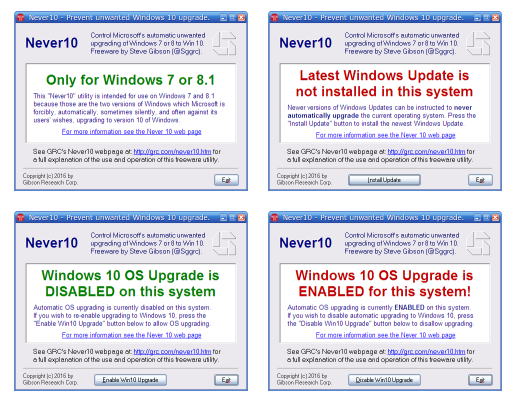Viewport: 515px width, 402px height.
Task: Click the Never10 heading in 'Latest Windows Update' window
Action: click(306, 43)
